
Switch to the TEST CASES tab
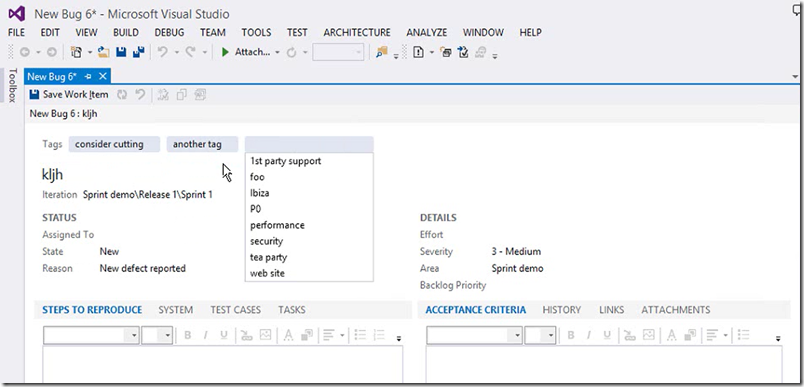(235, 310)
